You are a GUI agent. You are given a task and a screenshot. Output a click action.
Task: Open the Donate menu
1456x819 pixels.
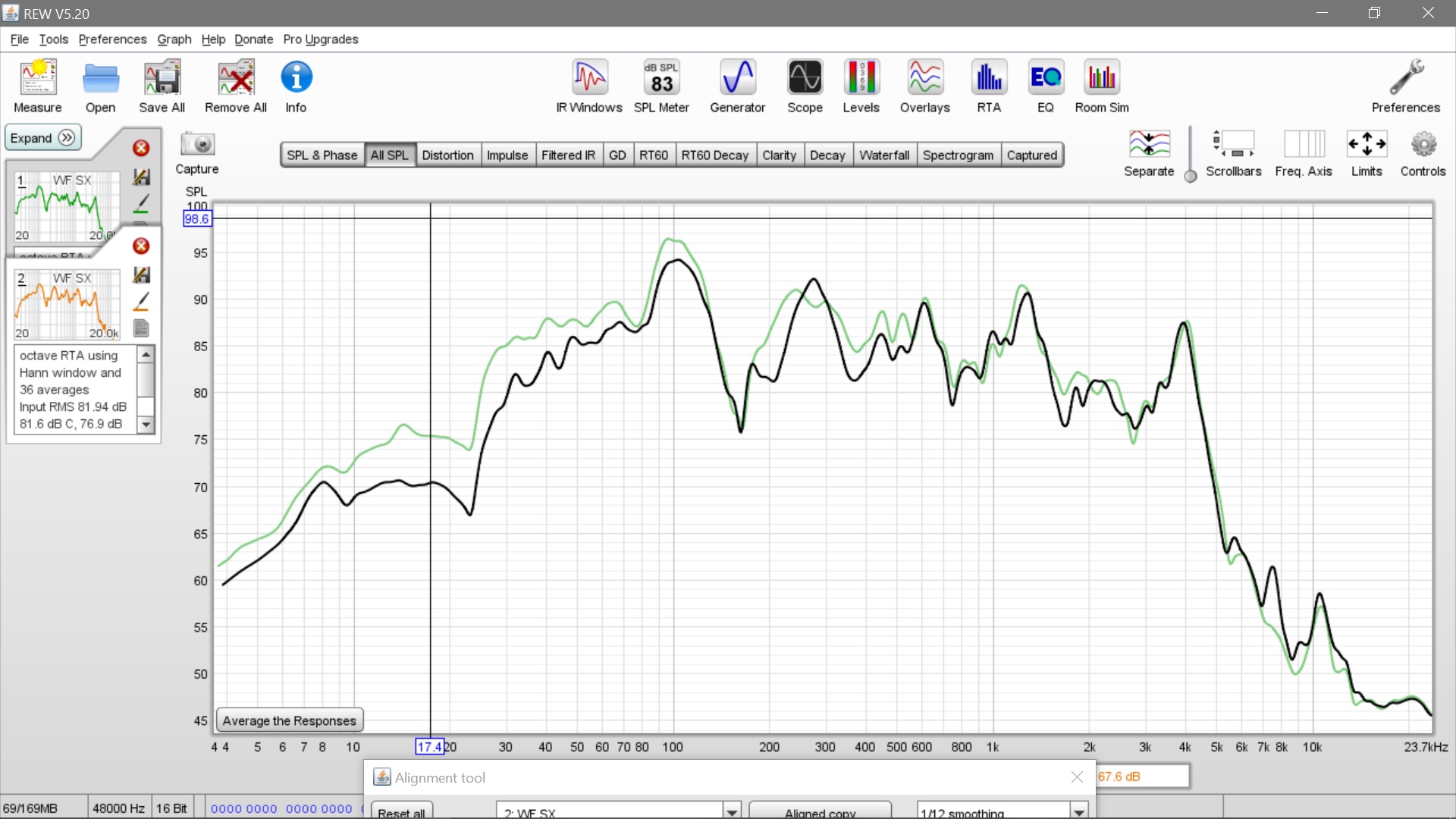pos(253,39)
